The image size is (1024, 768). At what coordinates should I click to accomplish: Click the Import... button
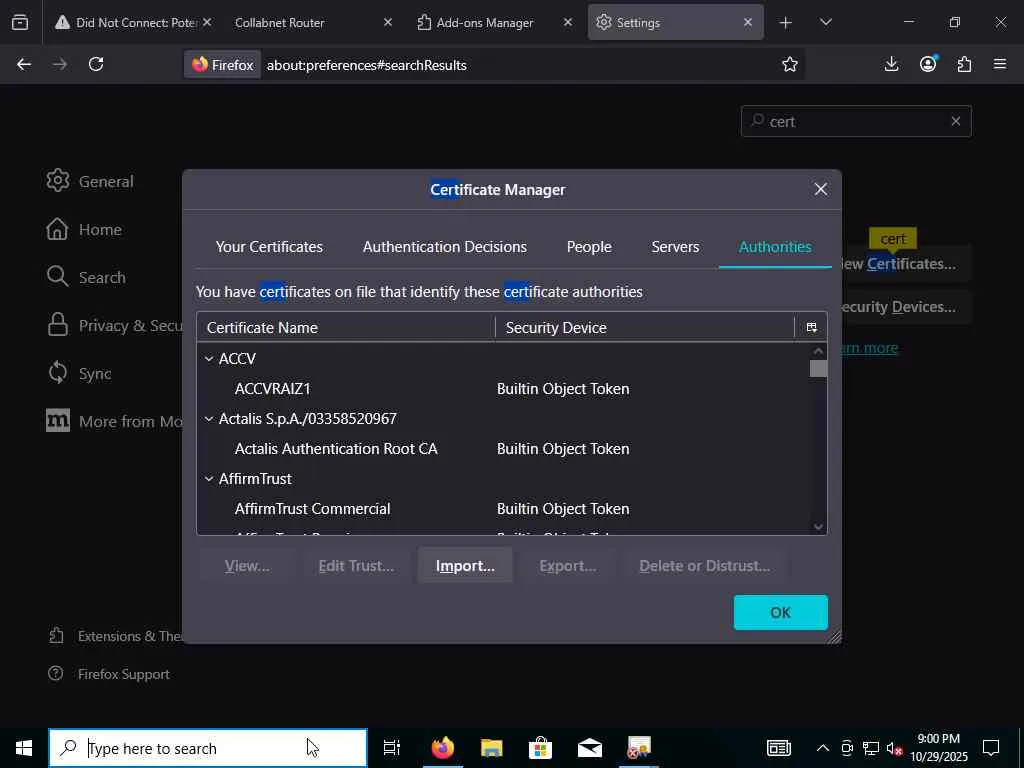point(465,566)
